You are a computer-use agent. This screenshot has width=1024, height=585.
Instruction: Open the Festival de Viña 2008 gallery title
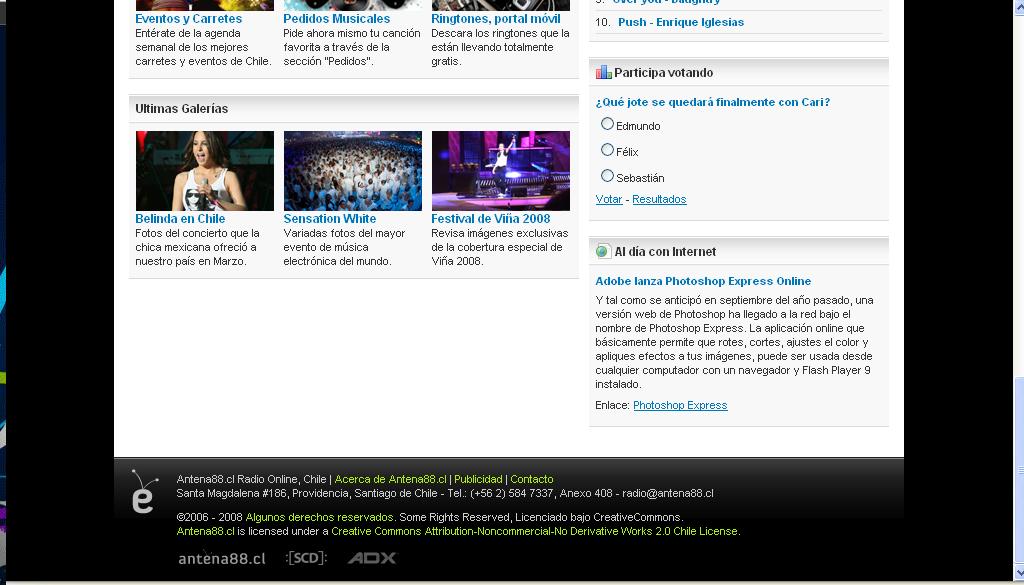tap(490, 219)
